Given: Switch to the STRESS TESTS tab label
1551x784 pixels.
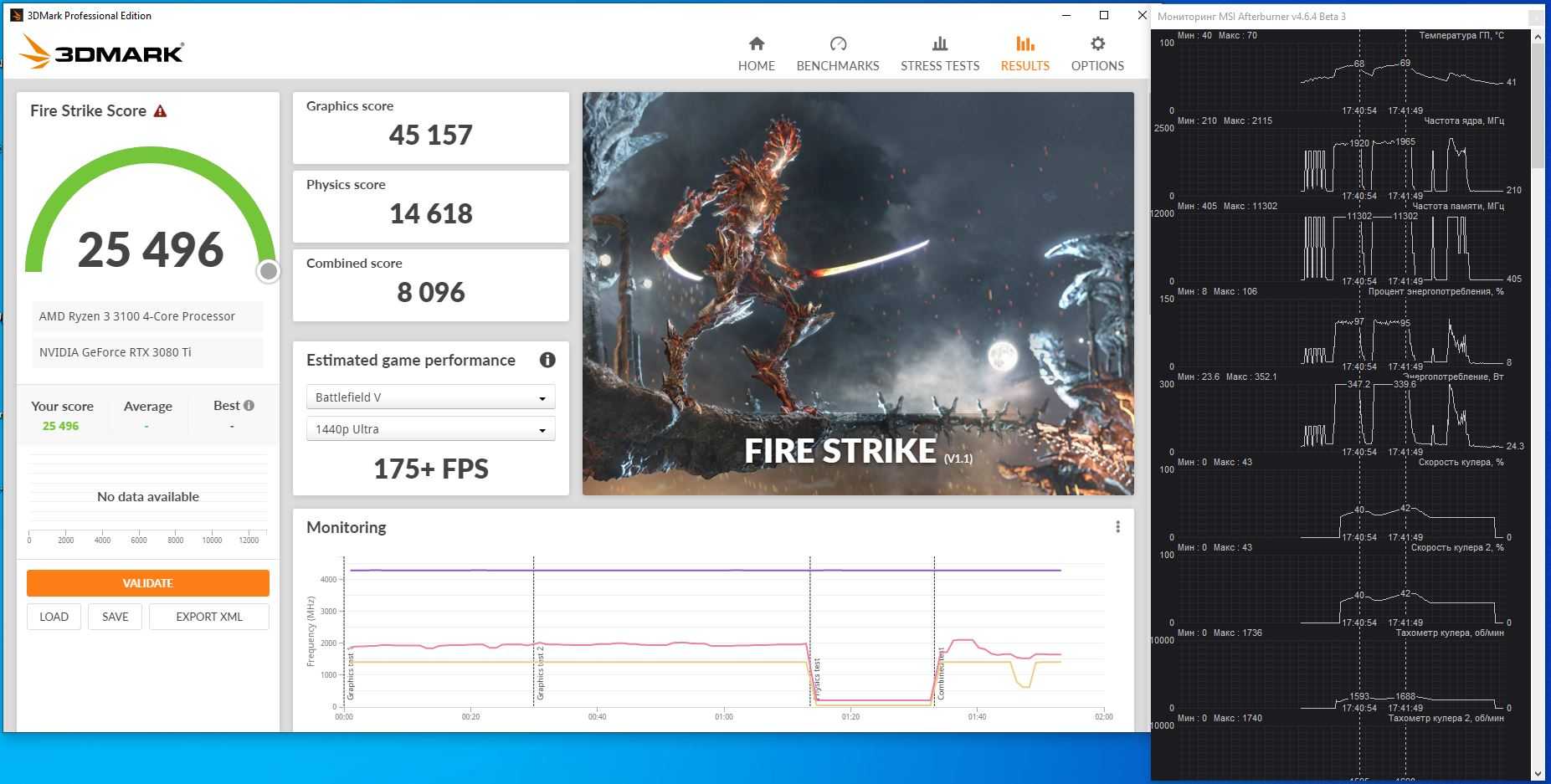Looking at the screenshot, I should pyautogui.click(x=939, y=66).
